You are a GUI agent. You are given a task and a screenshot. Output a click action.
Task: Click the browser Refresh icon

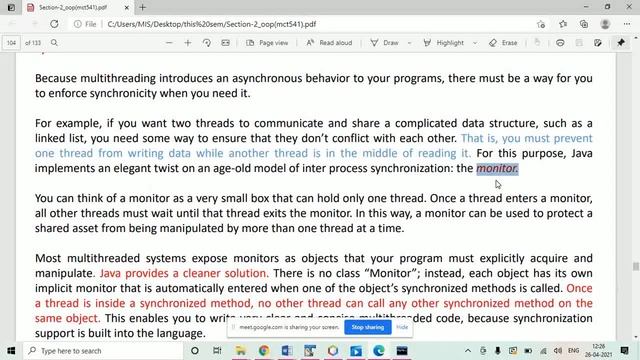tap(54, 24)
